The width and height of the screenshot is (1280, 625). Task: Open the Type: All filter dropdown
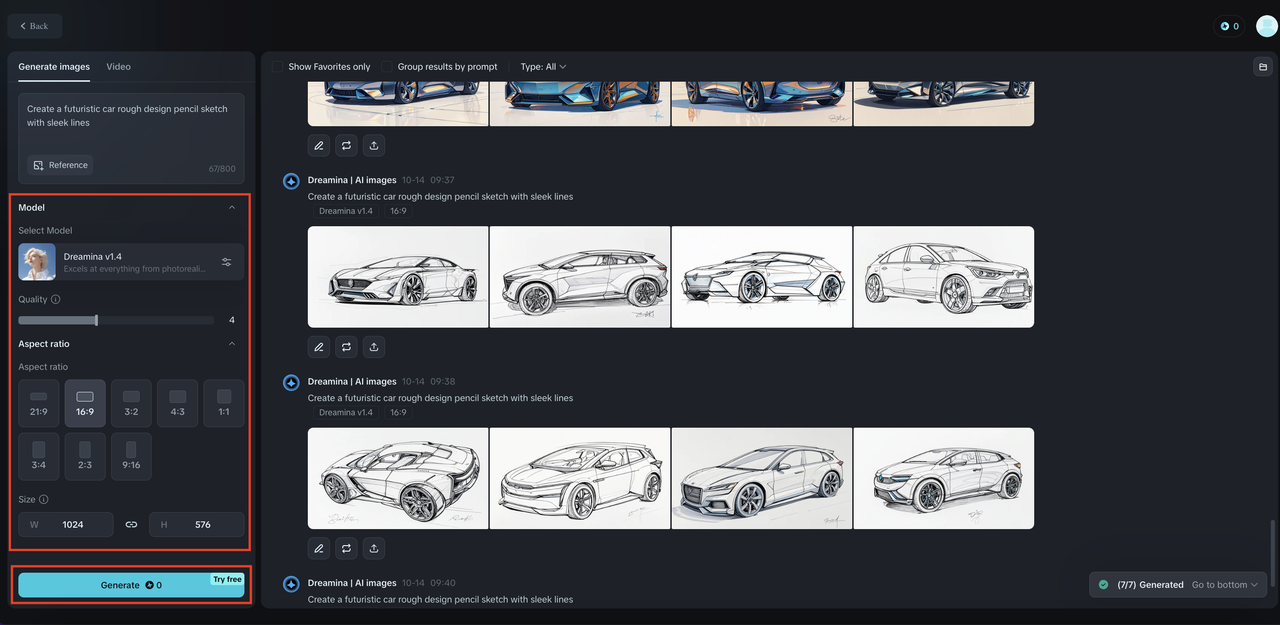[x=543, y=67]
